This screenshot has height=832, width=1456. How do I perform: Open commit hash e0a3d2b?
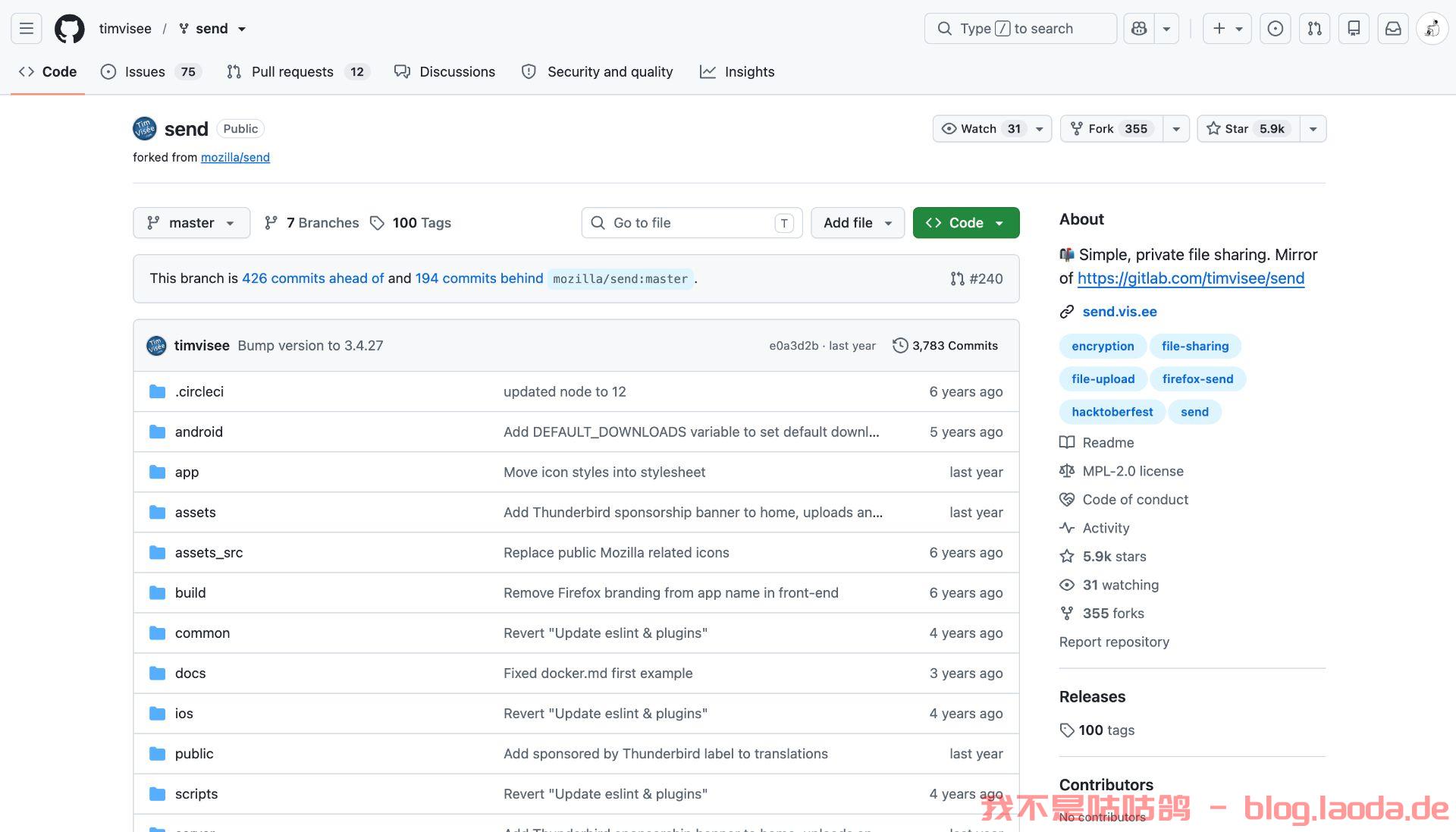[x=793, y=346]
